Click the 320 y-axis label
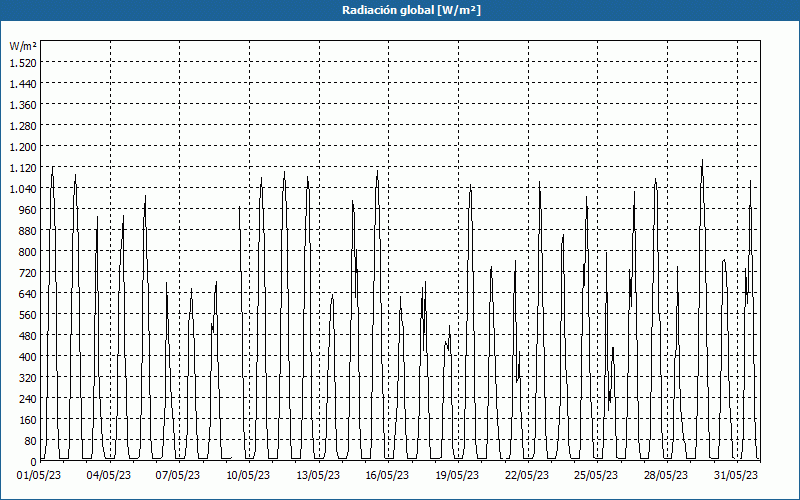This screenshot has height=500, width=800. pos(28,378)
